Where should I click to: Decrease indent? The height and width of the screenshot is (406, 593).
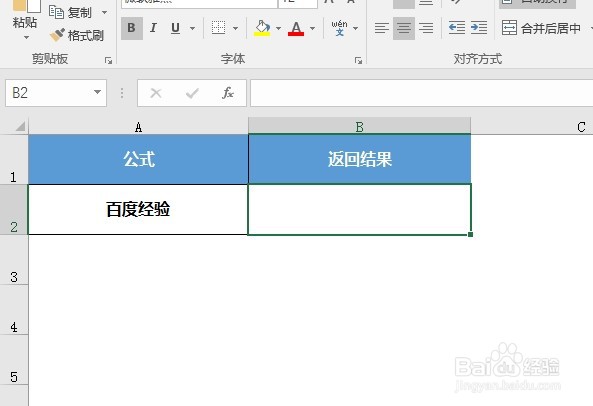(x=456, y=28)
